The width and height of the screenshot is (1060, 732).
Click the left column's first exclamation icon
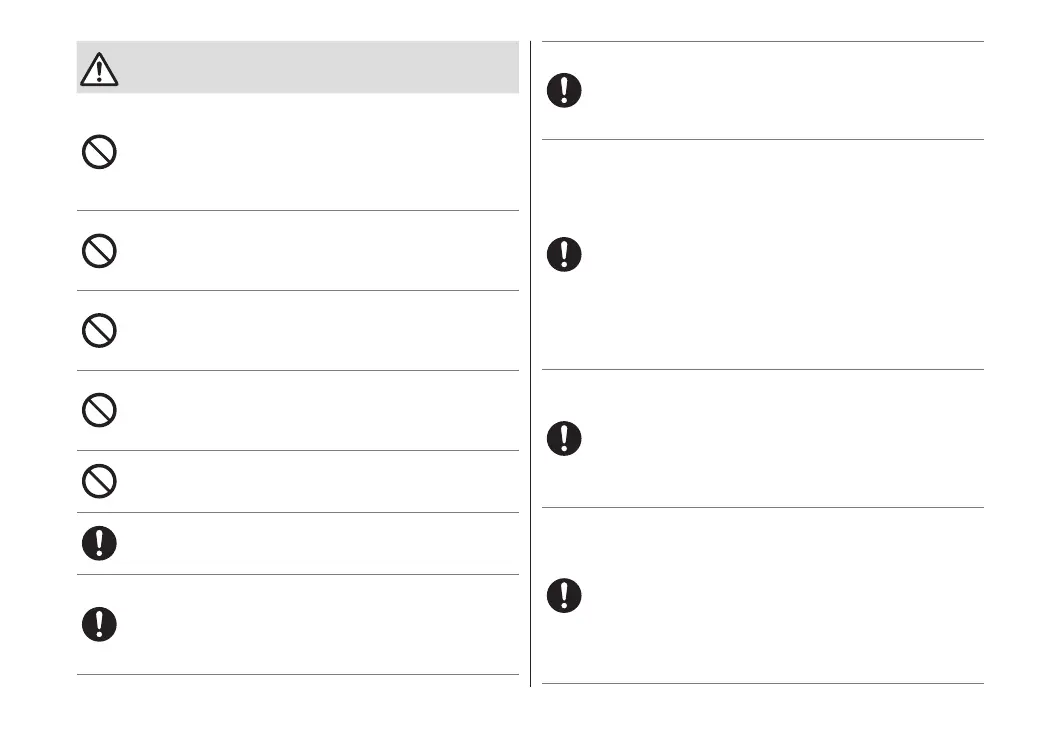coord(100,543)
